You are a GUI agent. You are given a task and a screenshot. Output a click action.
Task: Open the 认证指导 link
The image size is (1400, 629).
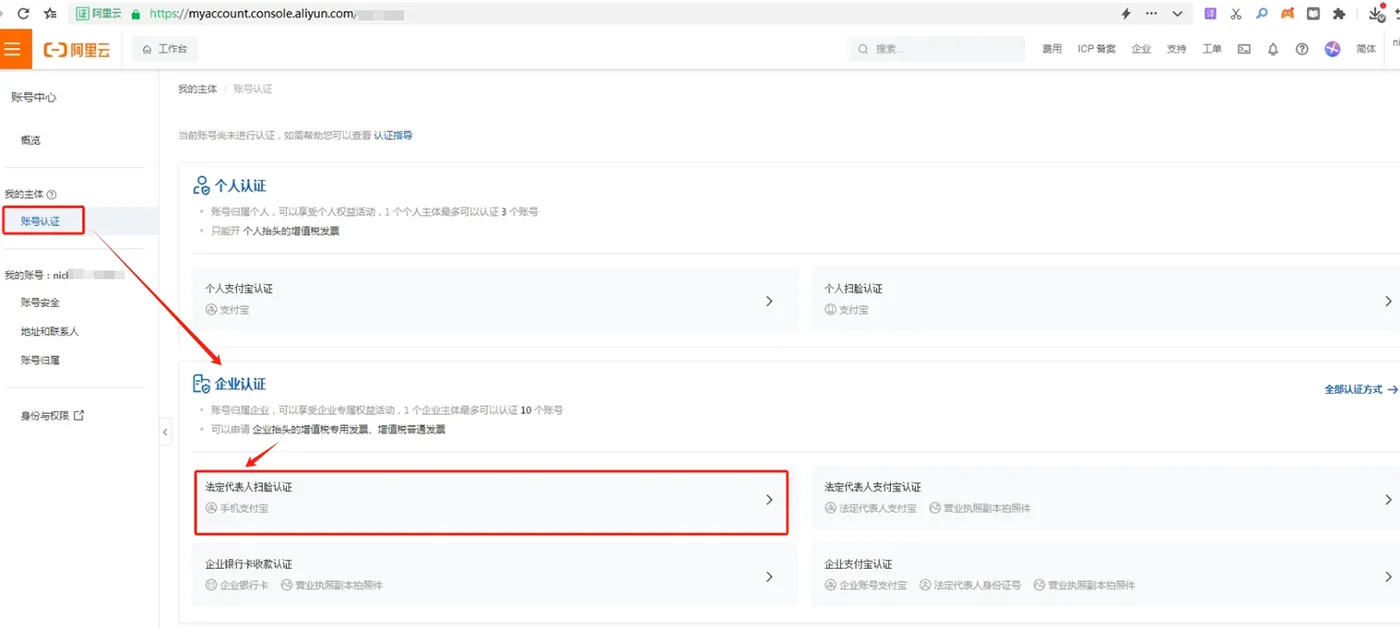(x=393, y=135)
